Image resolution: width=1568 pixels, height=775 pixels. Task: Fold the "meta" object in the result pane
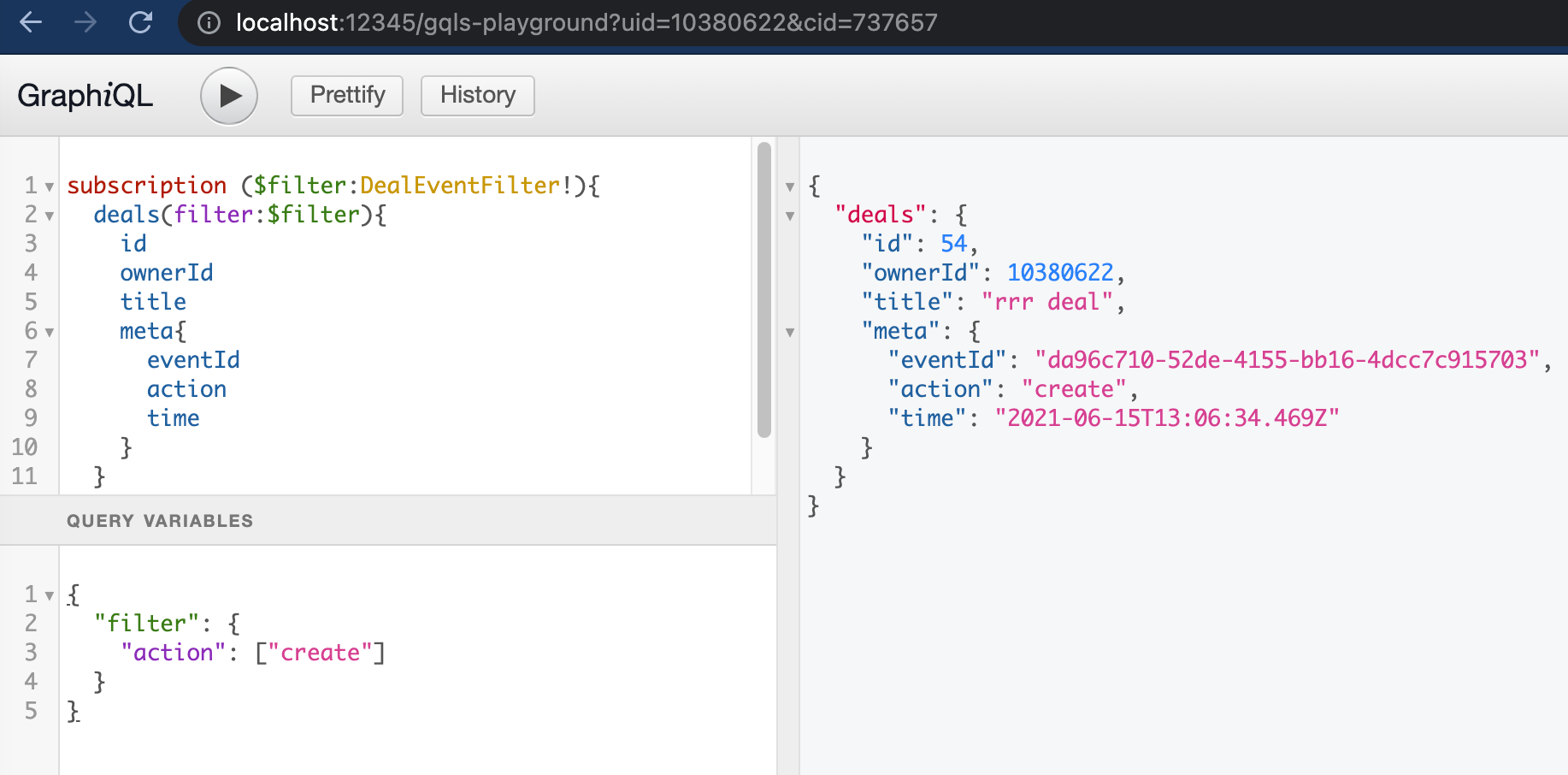pos(790,332)
